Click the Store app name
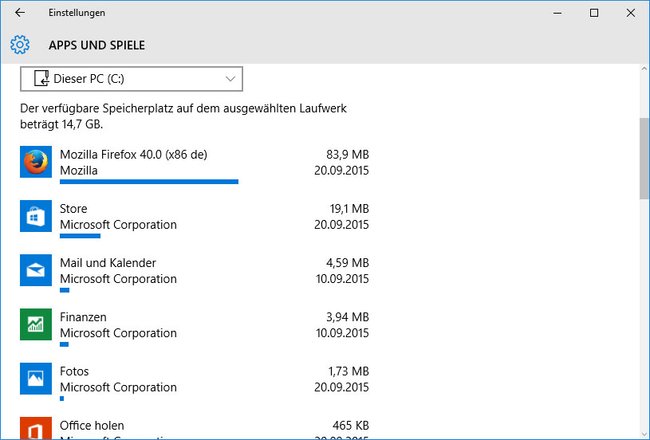 point(73,209)
